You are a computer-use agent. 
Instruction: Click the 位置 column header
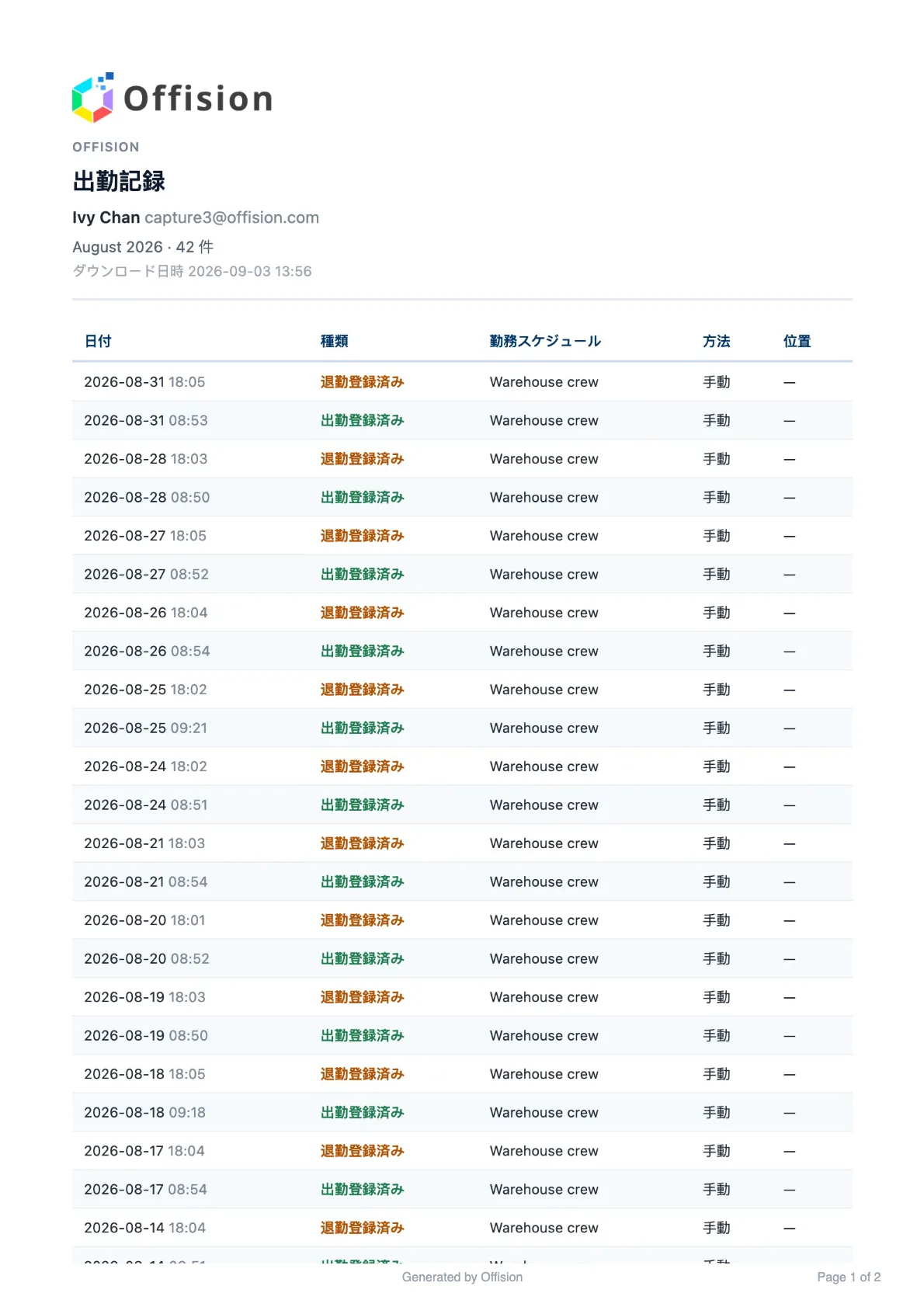(797, 341)
